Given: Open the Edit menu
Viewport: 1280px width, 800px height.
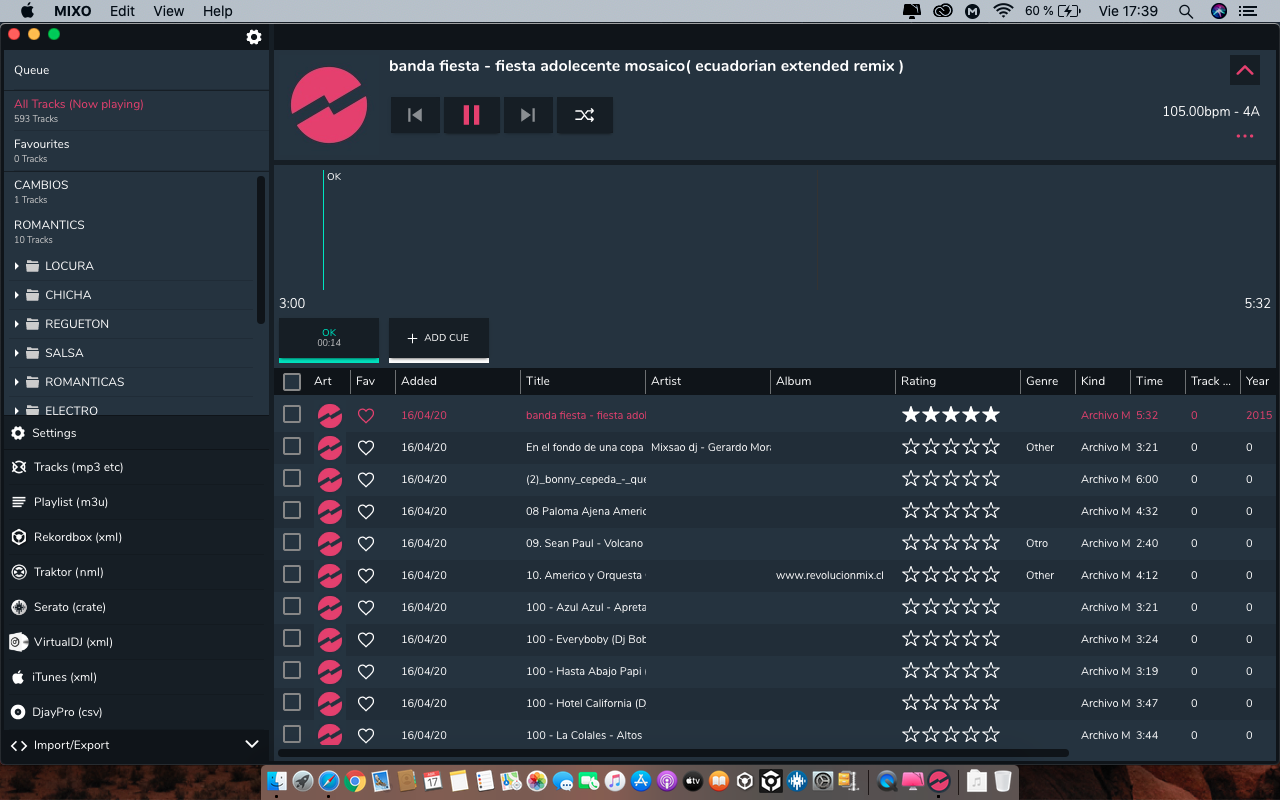Looking at the screenshot, I should 122,11.
